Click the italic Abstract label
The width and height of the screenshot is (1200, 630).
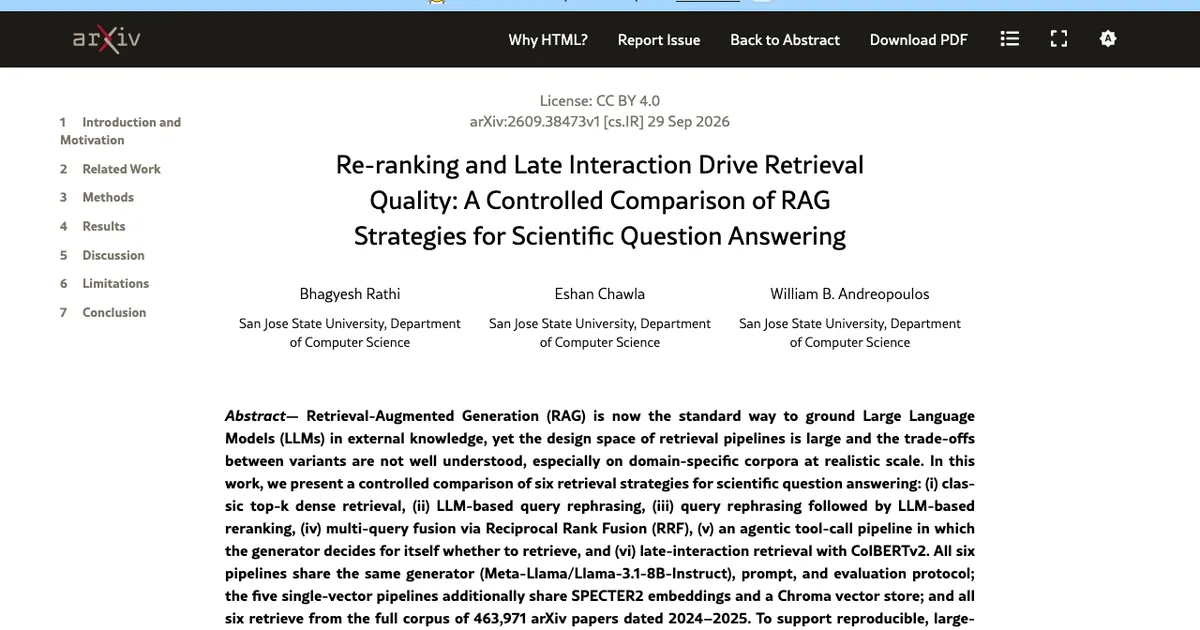(255, 416)
